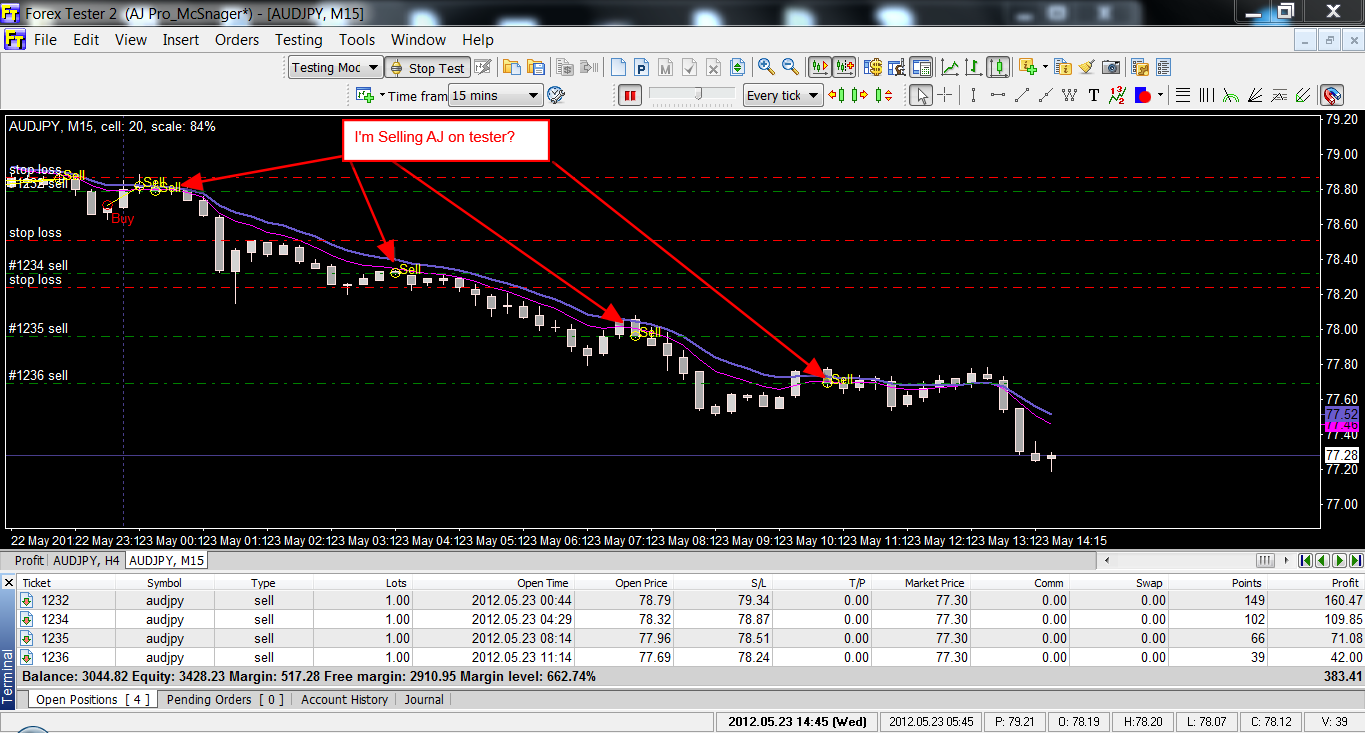Click the zoom in magnifier icon
Screen dimensions: 1365x733
[766, 67]
